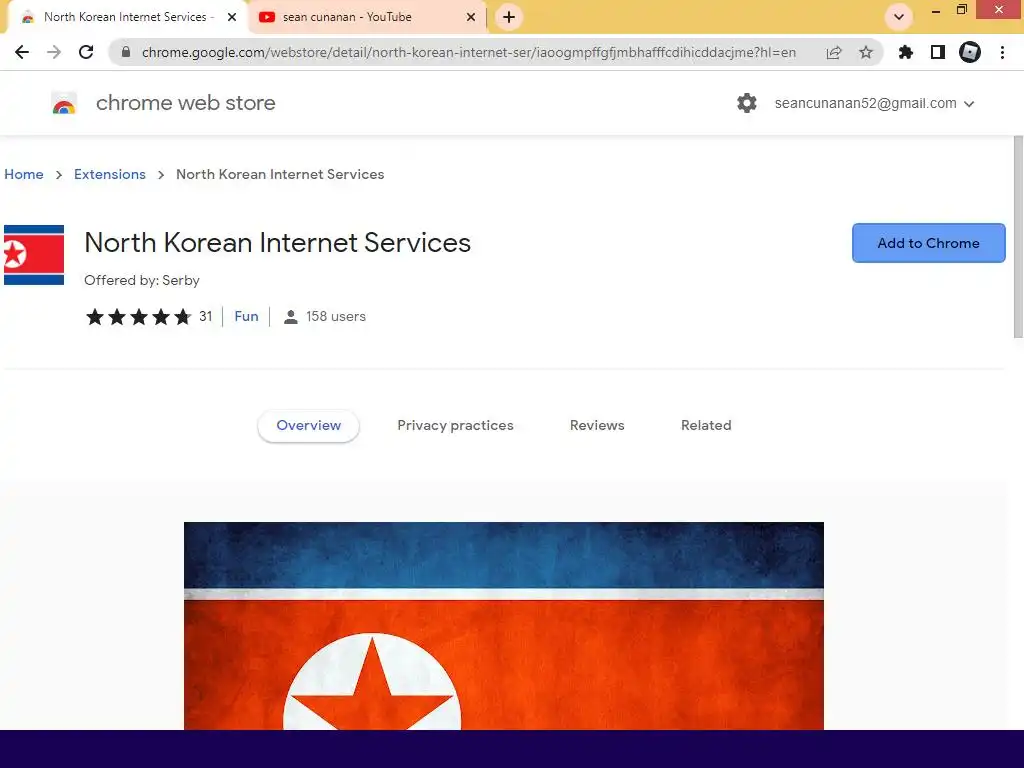
Task: Click the page vertical scrollbar
Action: click(x=1017, y=237)
